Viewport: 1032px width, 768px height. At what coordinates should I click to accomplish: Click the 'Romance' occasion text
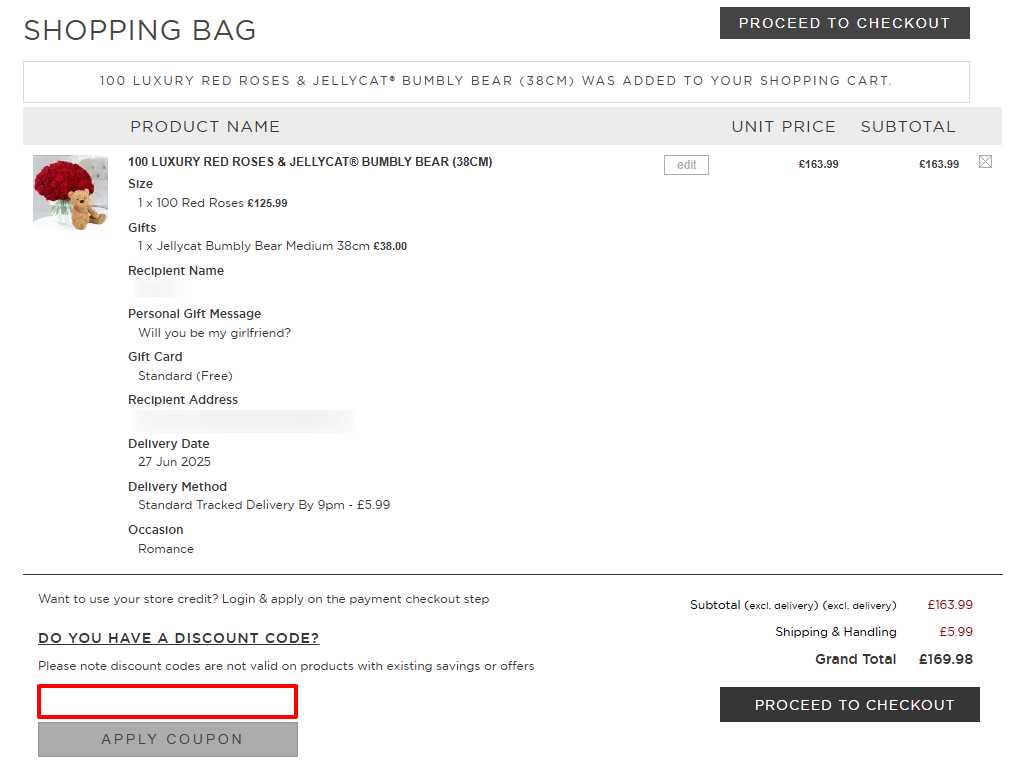click(x=166, y=549)
